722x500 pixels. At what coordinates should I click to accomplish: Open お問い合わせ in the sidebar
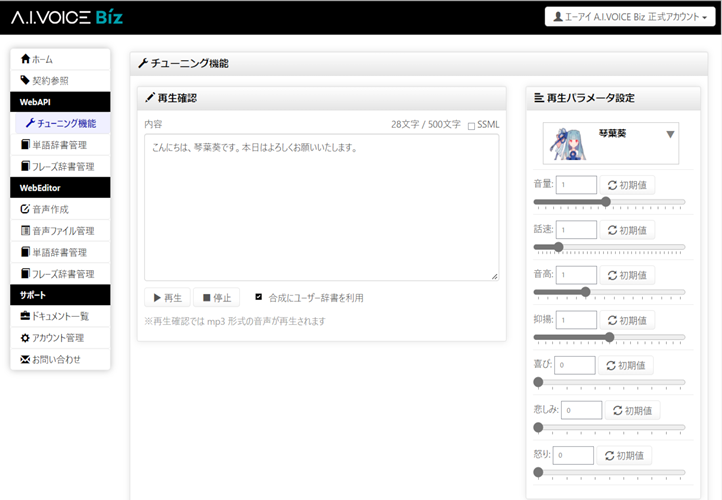60,360
